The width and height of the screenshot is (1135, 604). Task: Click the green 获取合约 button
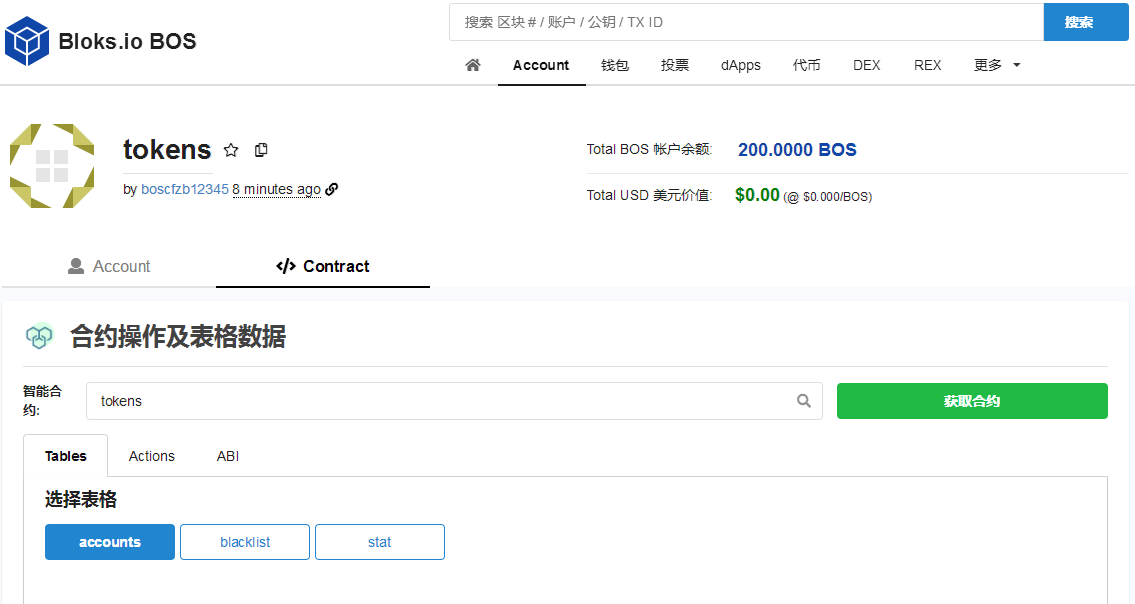972,401
